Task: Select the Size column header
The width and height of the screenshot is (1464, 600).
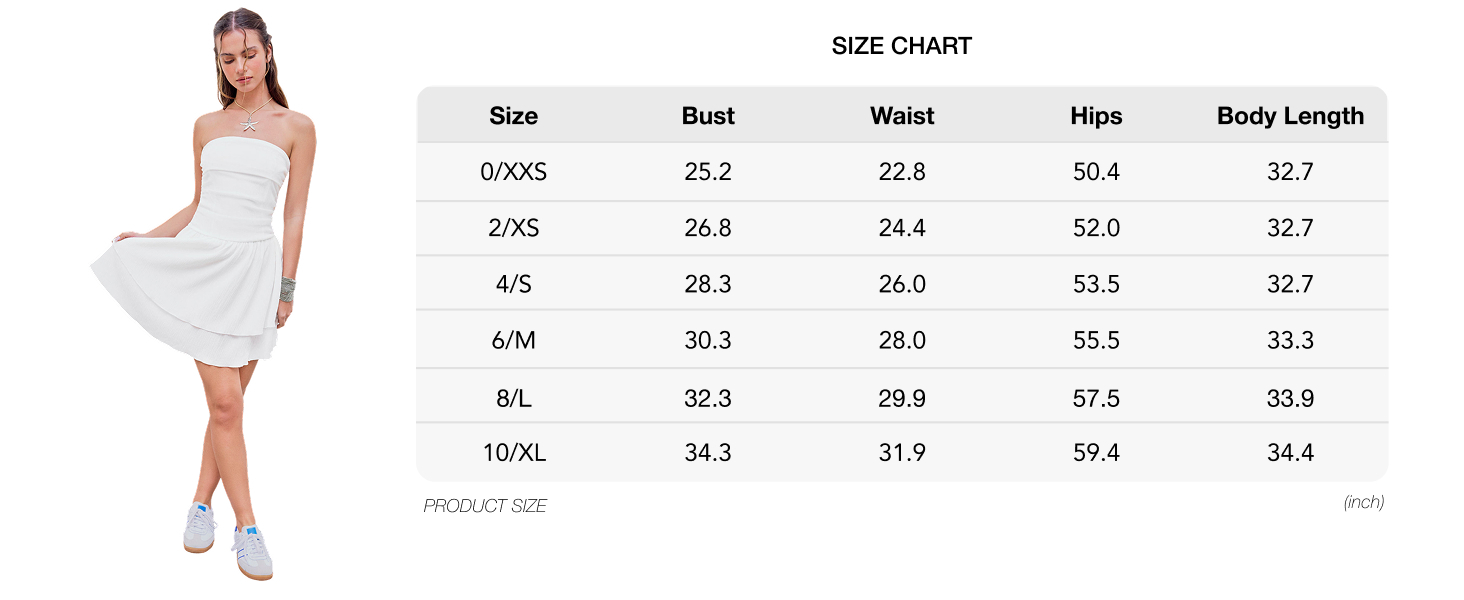Action: [513, 116]
